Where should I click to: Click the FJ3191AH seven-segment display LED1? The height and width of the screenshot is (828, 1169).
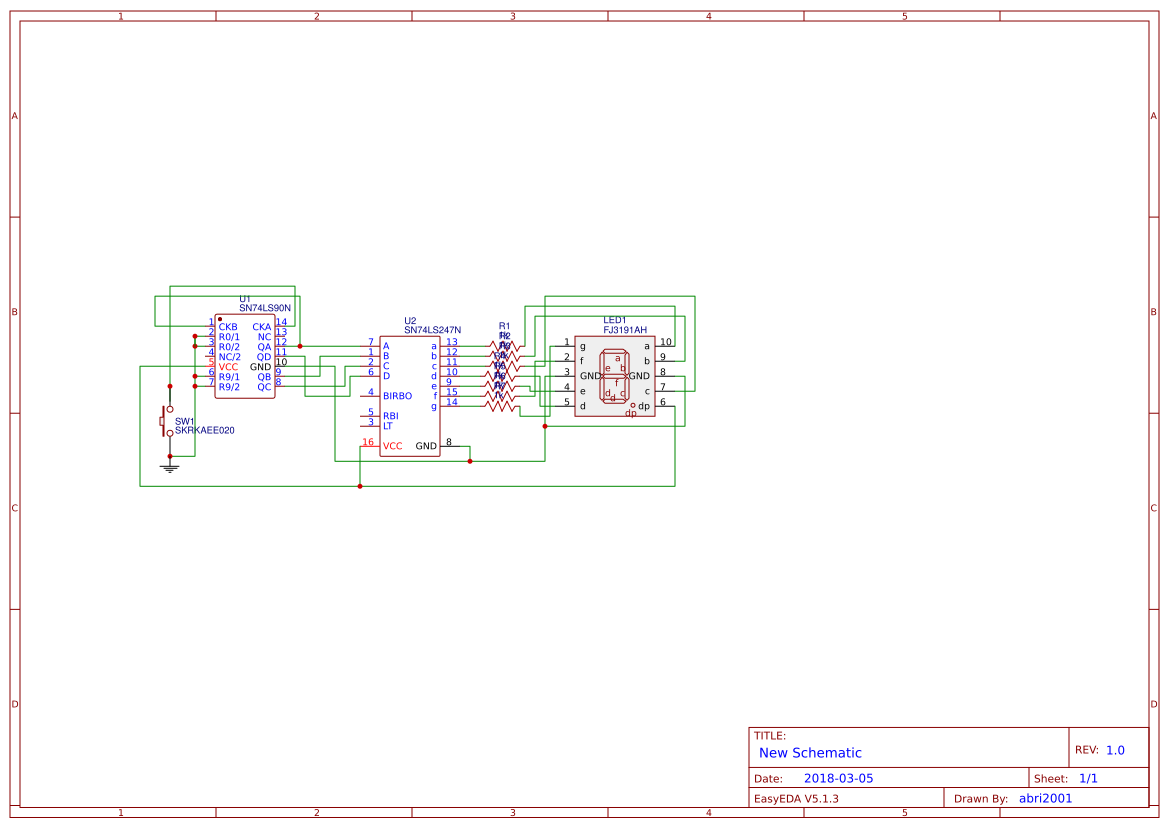tap(615, 375)
